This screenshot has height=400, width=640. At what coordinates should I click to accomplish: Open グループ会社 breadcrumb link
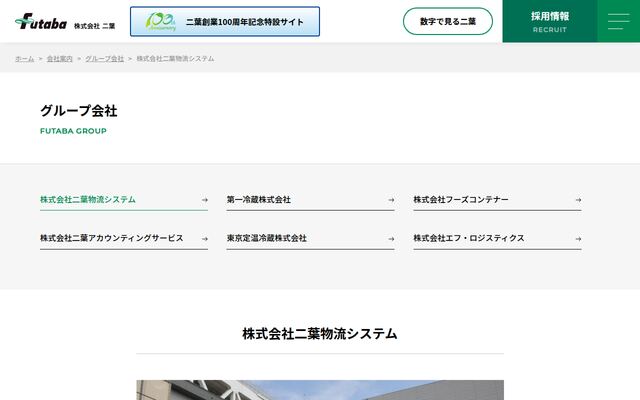point(104,59)
